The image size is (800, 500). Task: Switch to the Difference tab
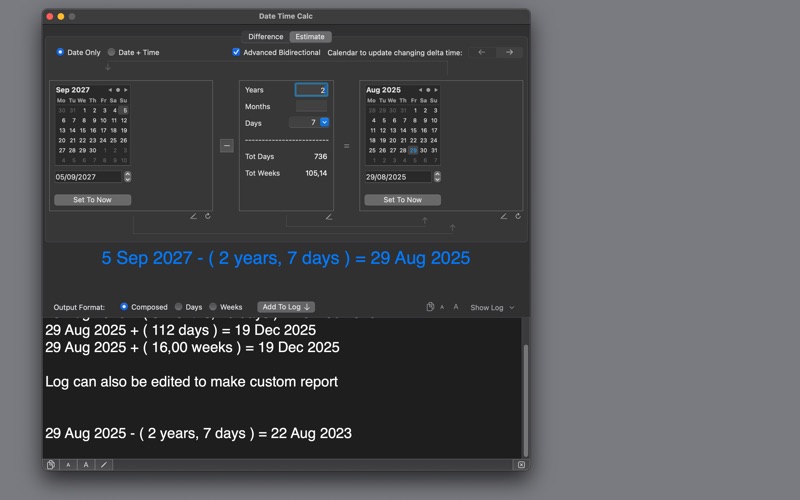pyautogui.click(x=265, y=37)
